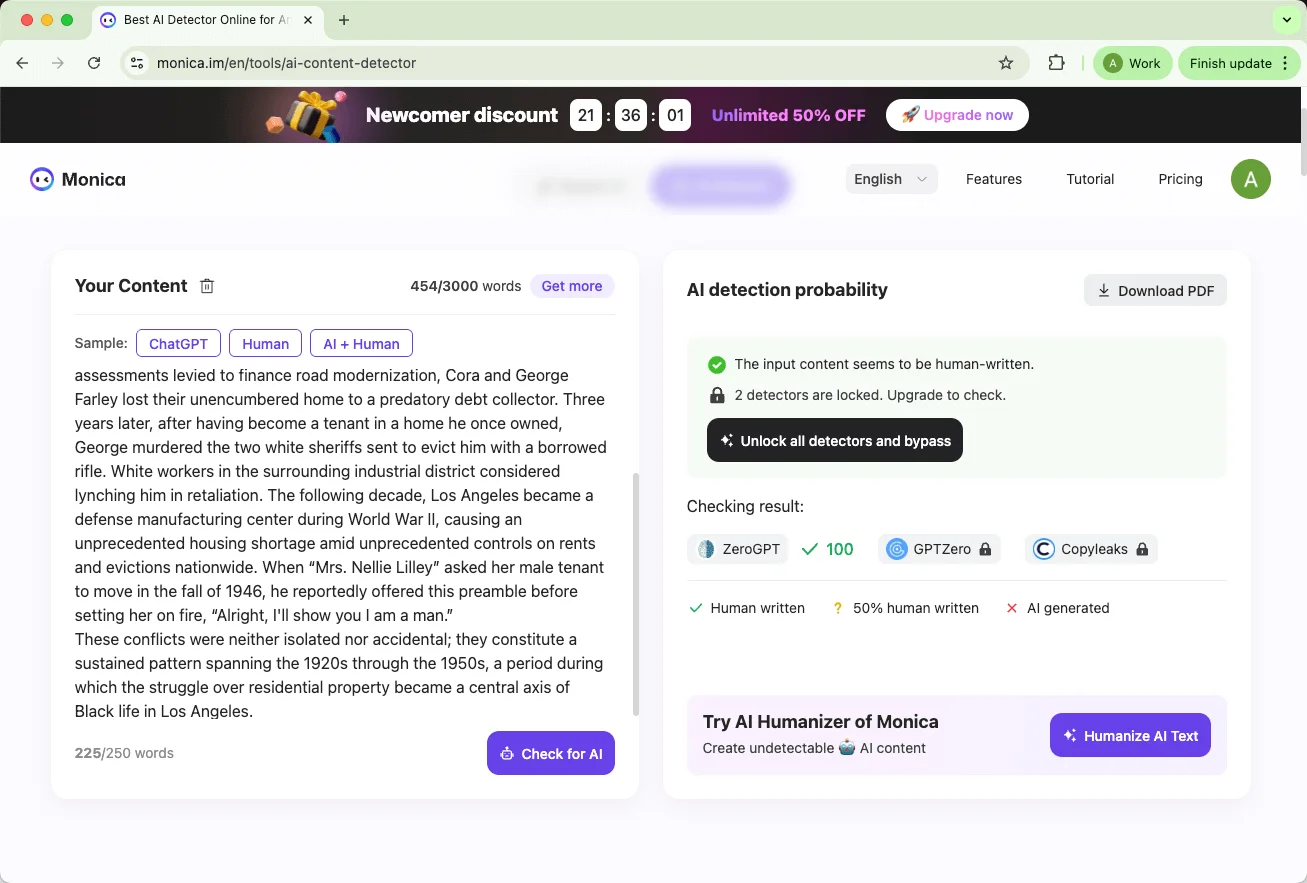Open the browser tab search chevron
The height and width of the screenshot is (883, 1307).
coord(1286,19)
